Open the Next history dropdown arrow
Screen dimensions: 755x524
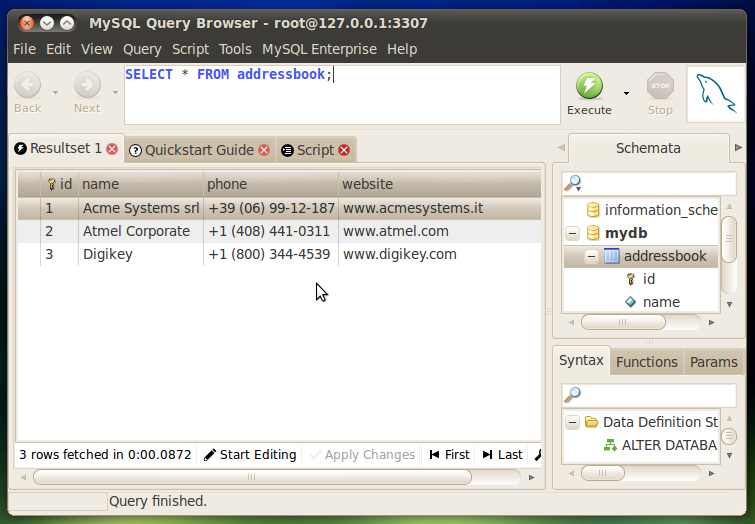[115, 92]
